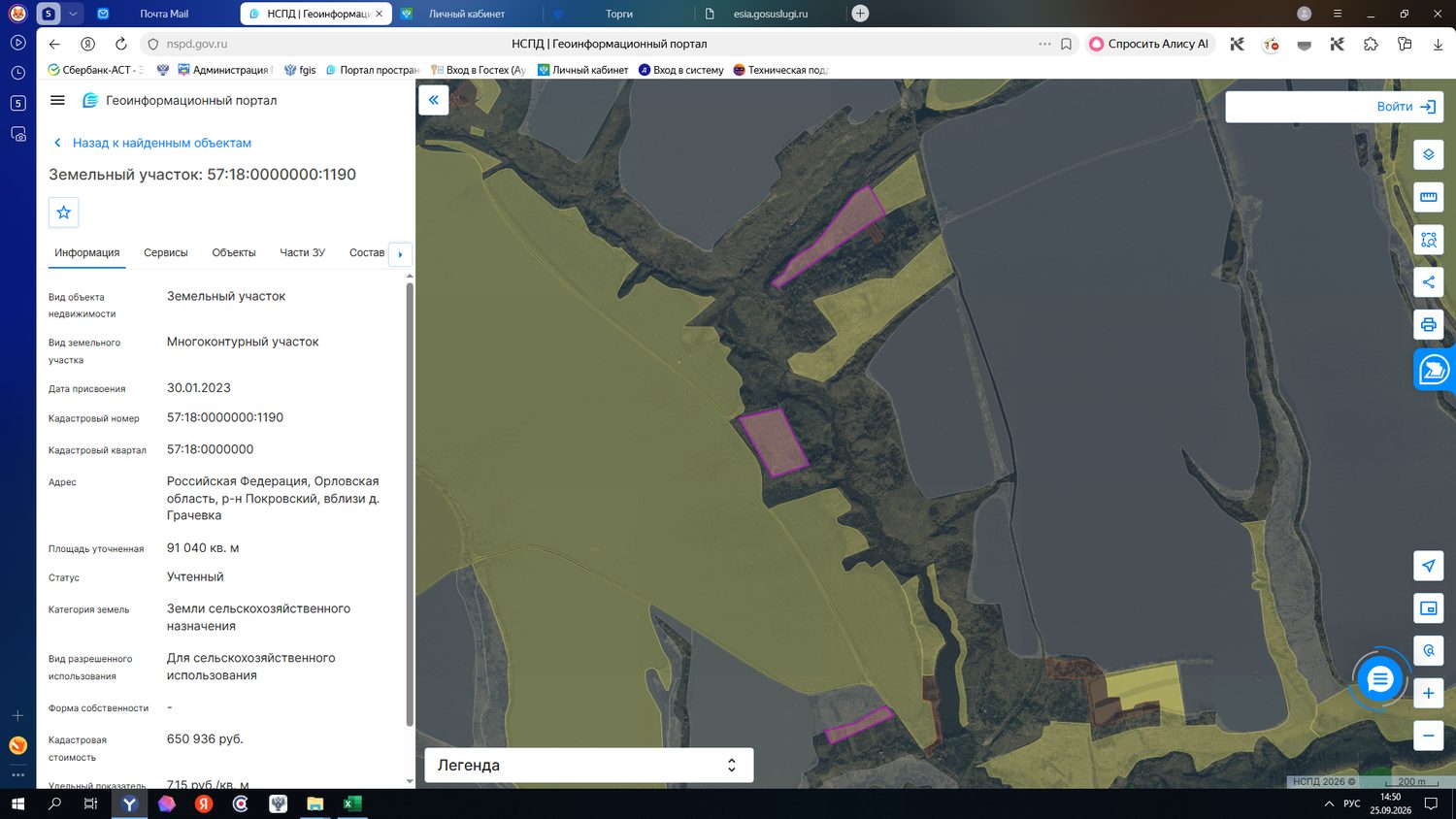Click the info panel vertical scrollbar
Image resolution: width=1456 pixels, height=819 pixels.
coord(410,505)
